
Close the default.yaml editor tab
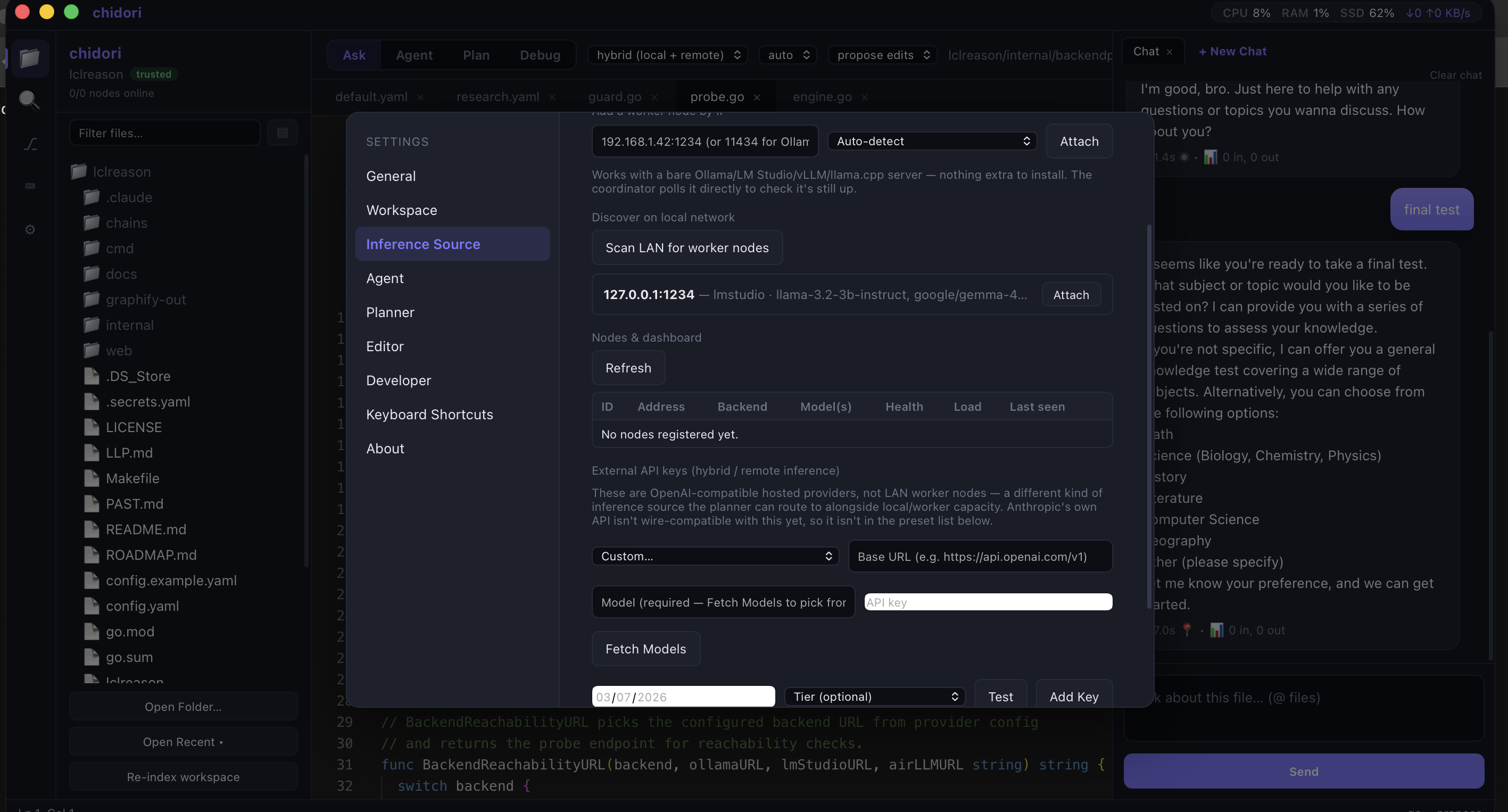(420, 97)
